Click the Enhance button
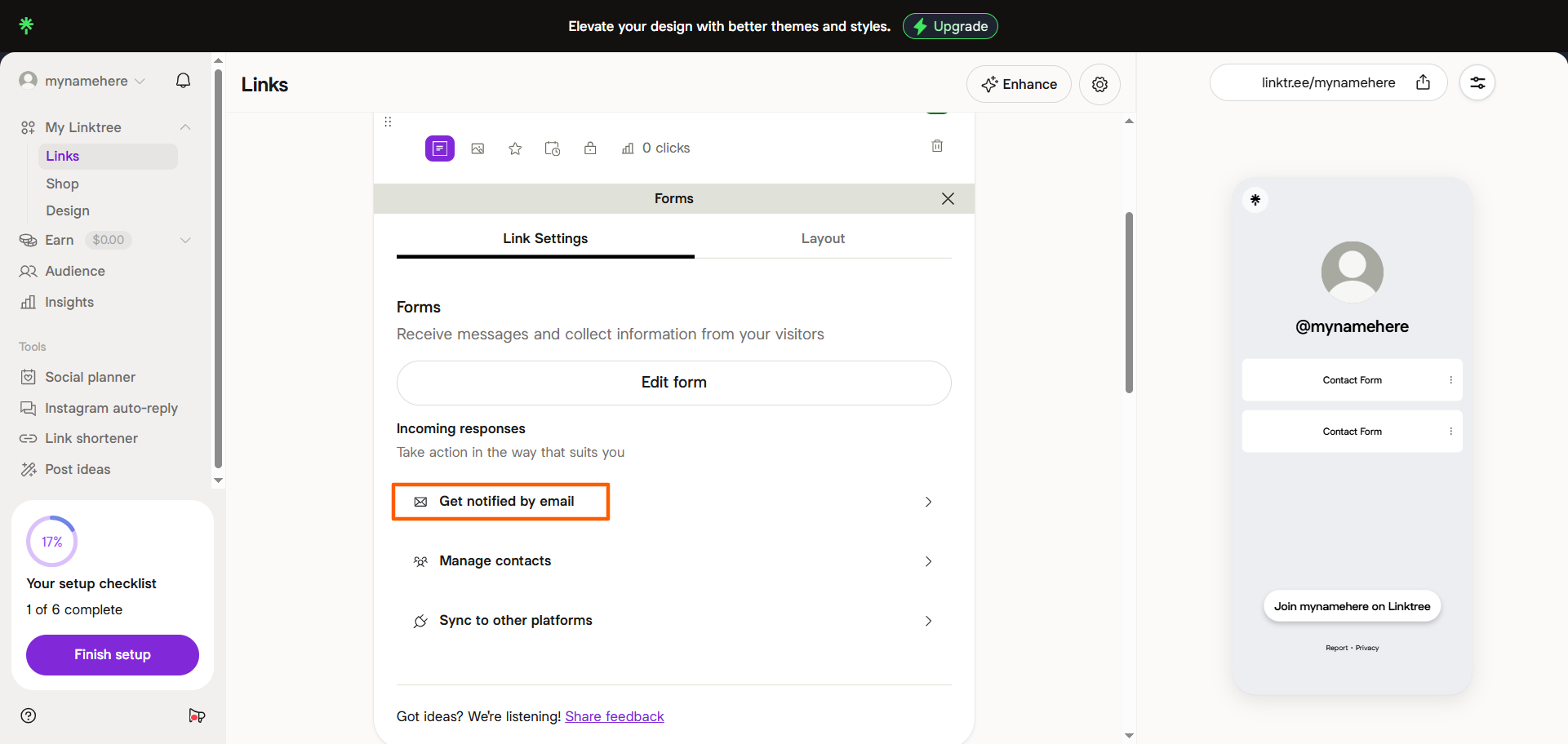The height and width of the screenshot is (744, 1568). pyautogui.click(x=1019, y=84)
